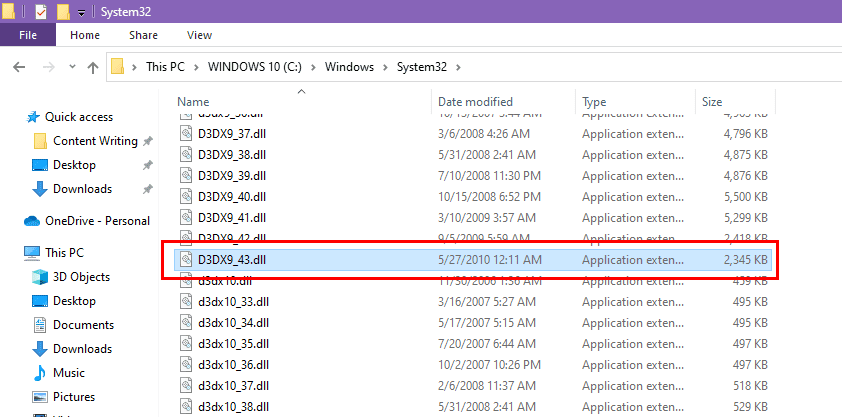Click System32 breadcrumb in address bar

422,67
